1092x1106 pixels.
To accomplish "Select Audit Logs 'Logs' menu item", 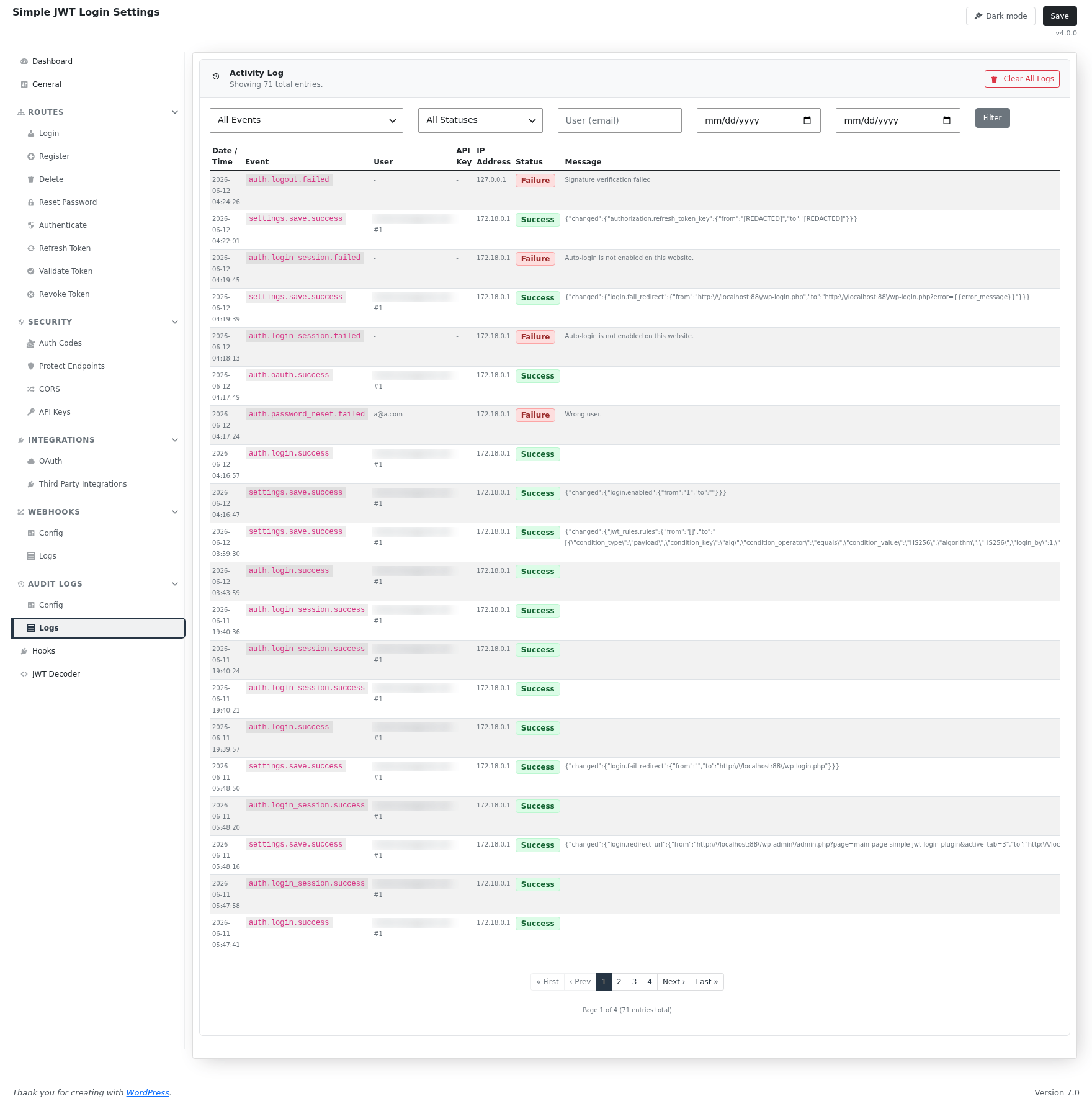I will (x=99, y=628).
